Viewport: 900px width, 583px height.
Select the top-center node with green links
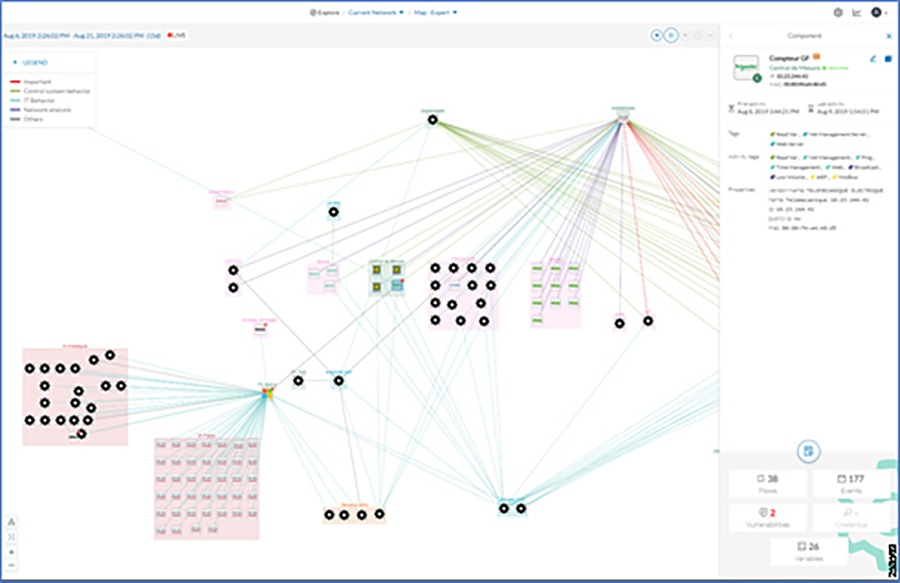point(433,120)
